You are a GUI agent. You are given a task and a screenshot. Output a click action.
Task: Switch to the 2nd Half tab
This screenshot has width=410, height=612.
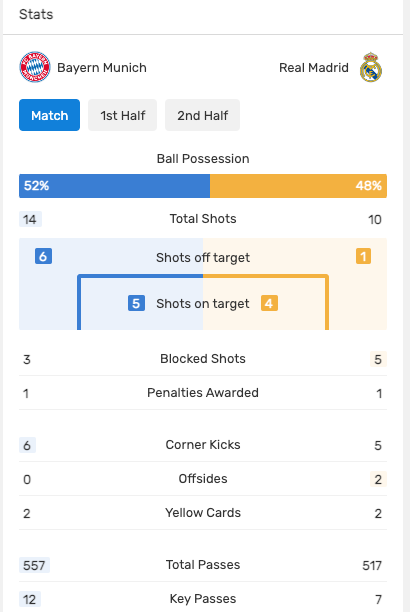click(202, 115)
